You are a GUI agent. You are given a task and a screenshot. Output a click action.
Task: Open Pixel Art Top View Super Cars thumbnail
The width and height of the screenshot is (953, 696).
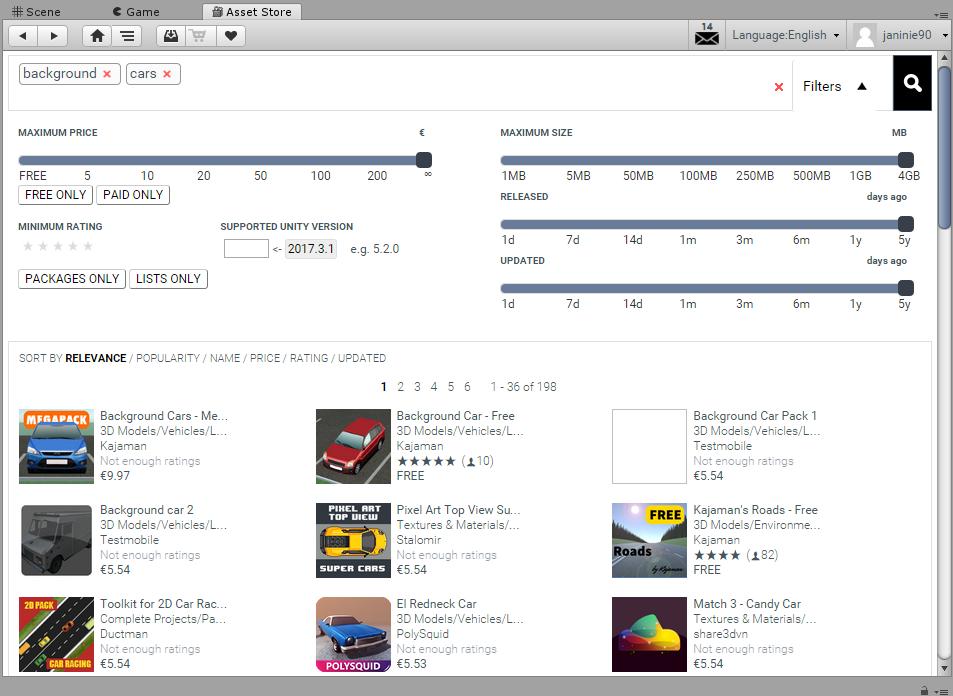click(353, 540)
